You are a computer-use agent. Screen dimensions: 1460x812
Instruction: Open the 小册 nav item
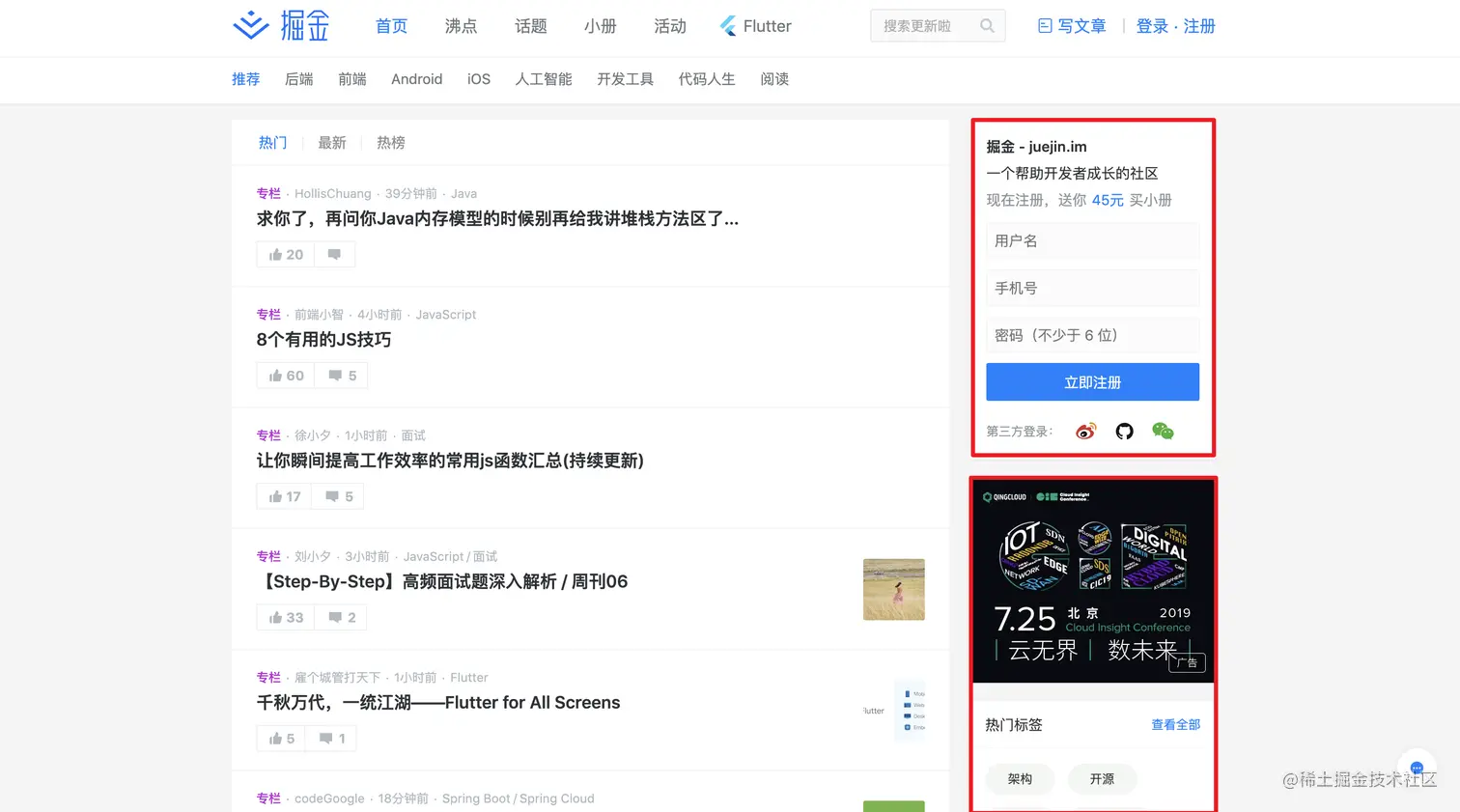(600, 26)
